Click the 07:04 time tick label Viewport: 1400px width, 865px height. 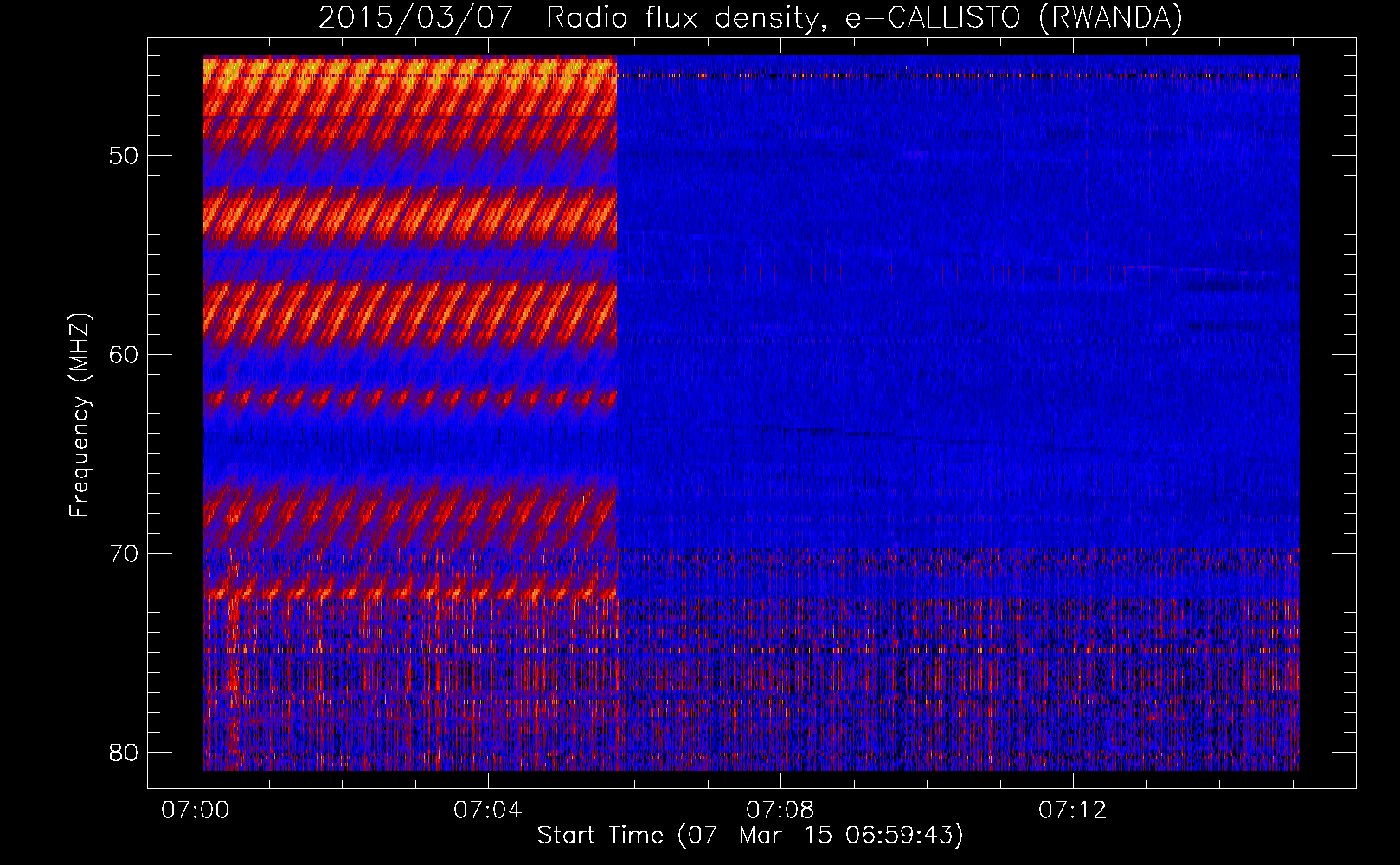[488, 810]
